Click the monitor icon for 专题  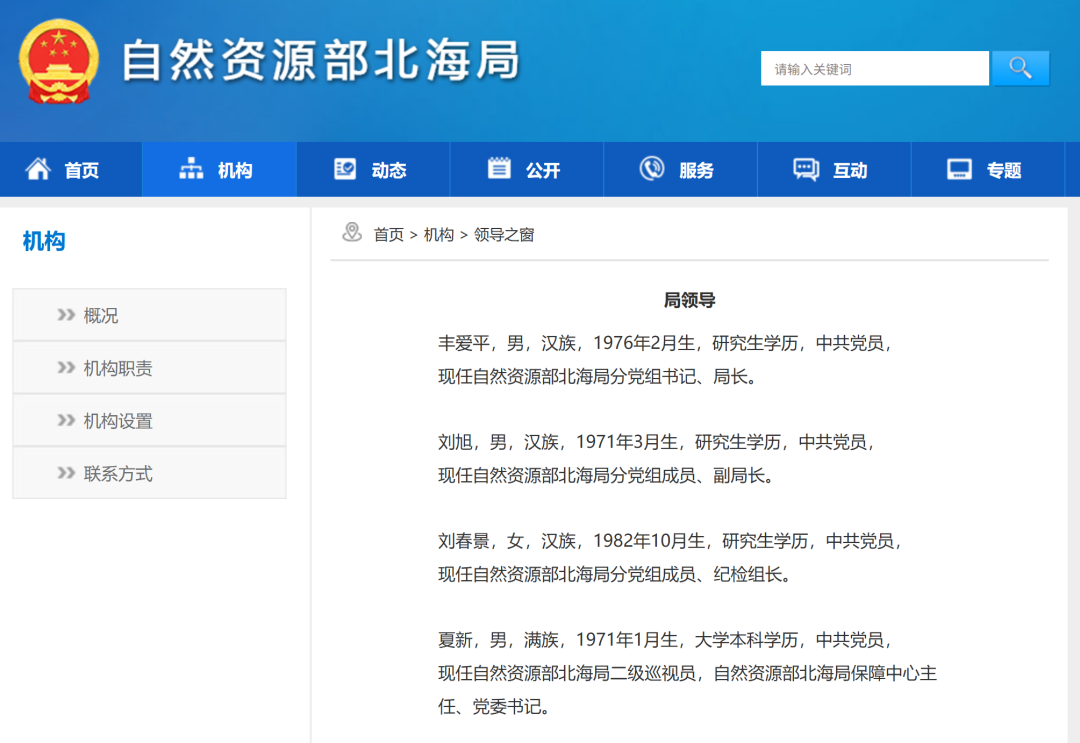pyautogui.click(x=960, y=169)
